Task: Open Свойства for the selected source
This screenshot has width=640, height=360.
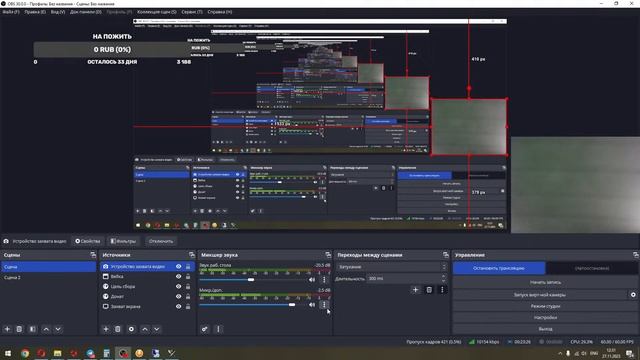Action: point(87,241)
